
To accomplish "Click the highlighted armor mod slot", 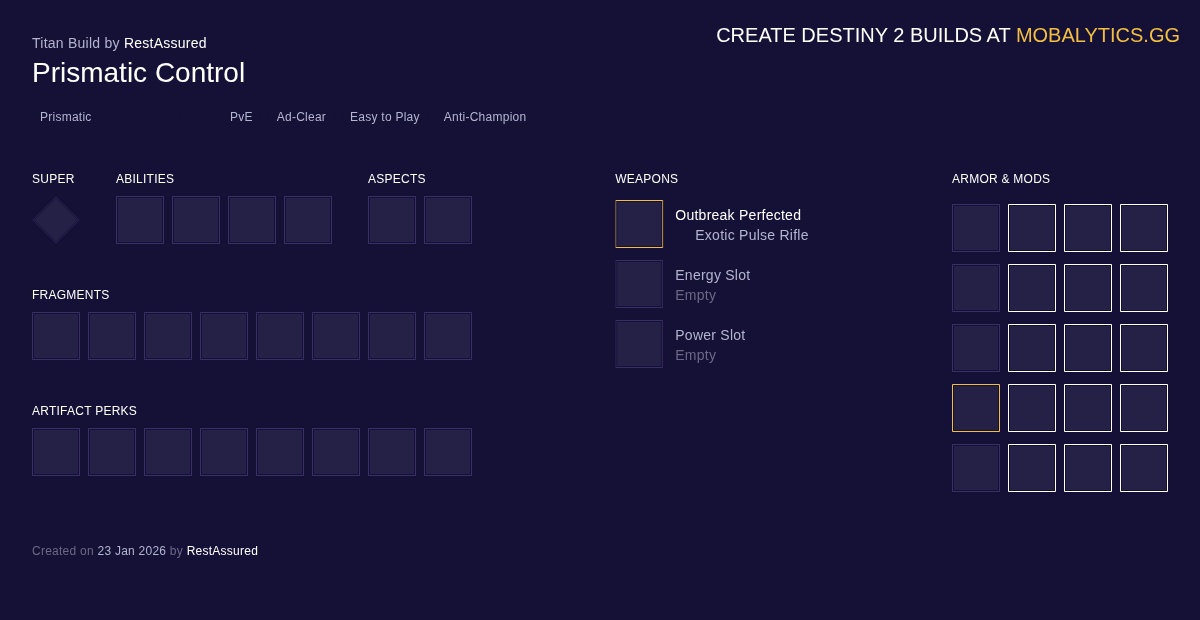I will [976, 408].
